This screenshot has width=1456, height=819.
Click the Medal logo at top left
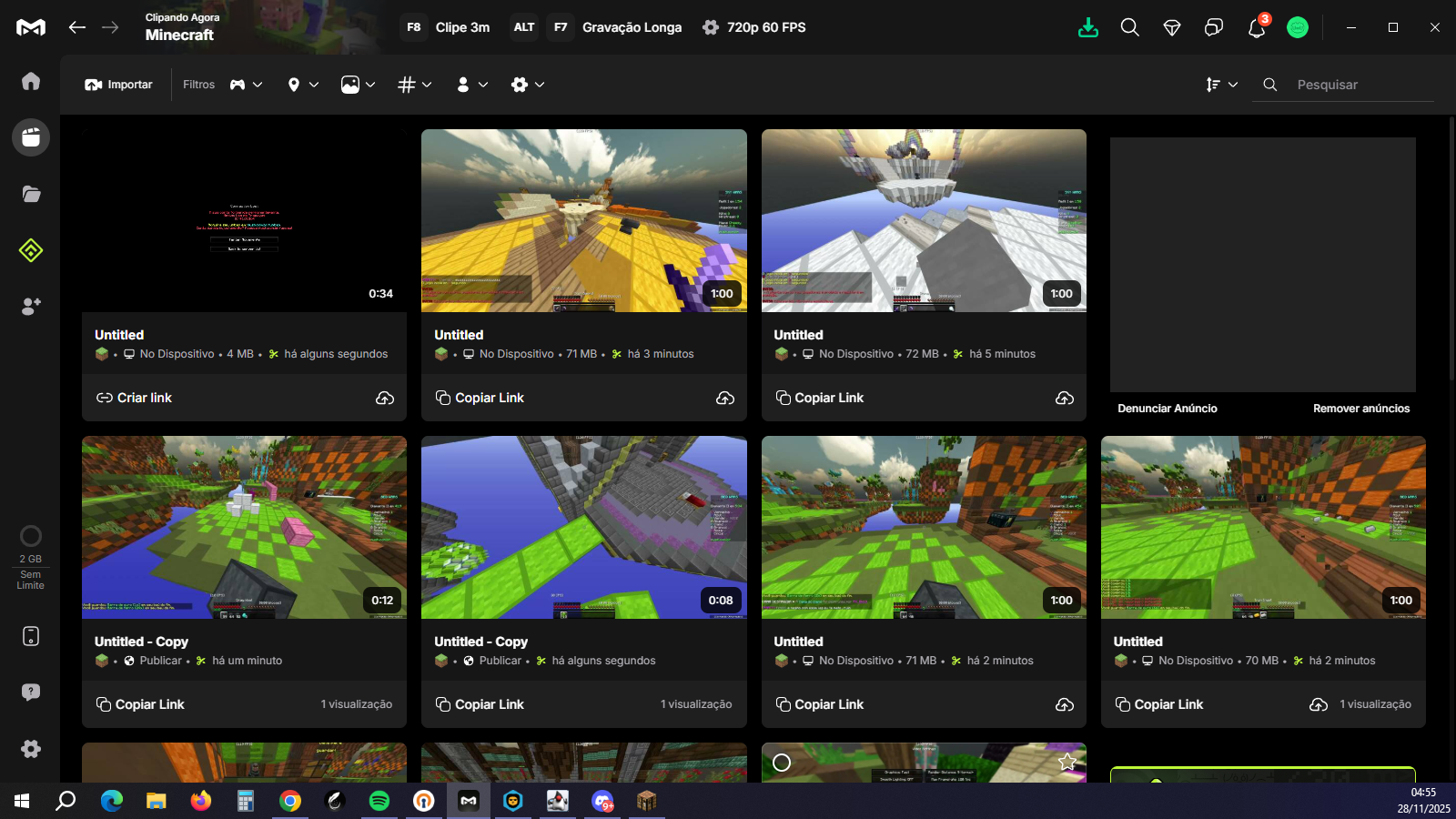[x=31, y=27]
